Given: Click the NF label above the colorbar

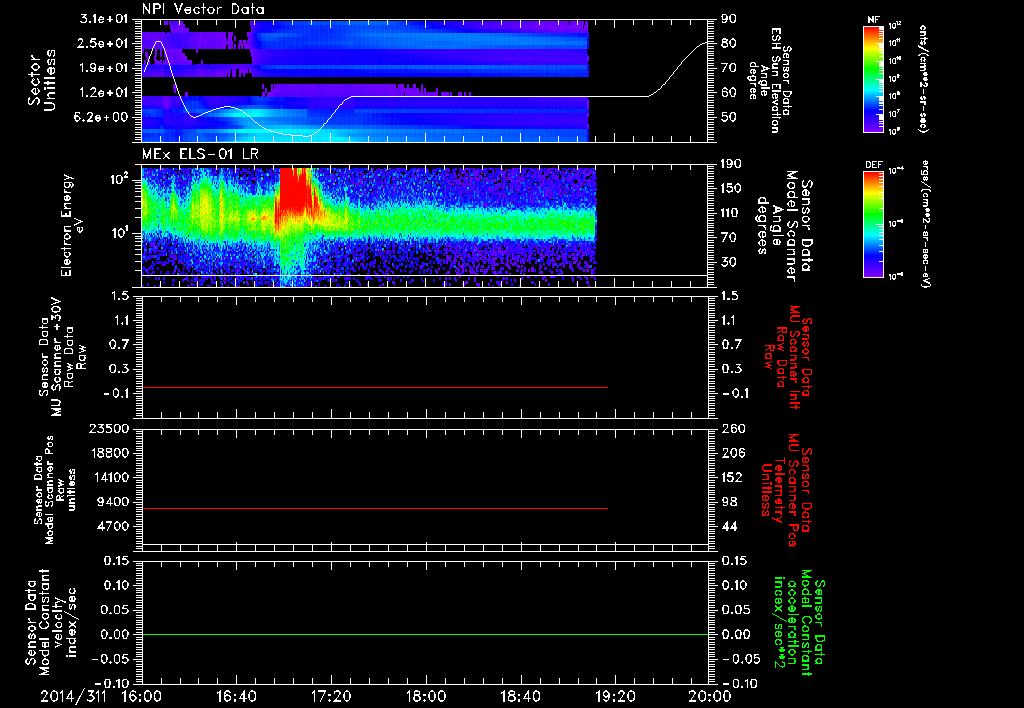Looking at the screenshot, I should [873, 20].
